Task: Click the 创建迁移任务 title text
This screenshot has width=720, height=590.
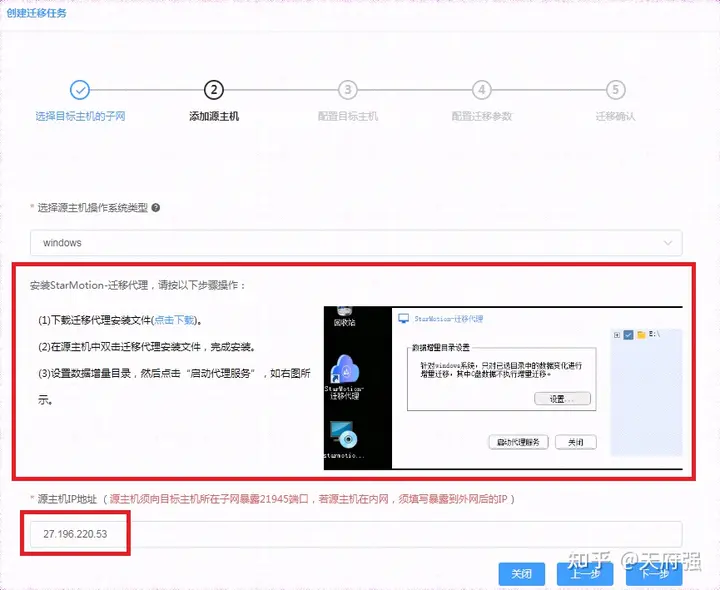Action: pos(37,13)
